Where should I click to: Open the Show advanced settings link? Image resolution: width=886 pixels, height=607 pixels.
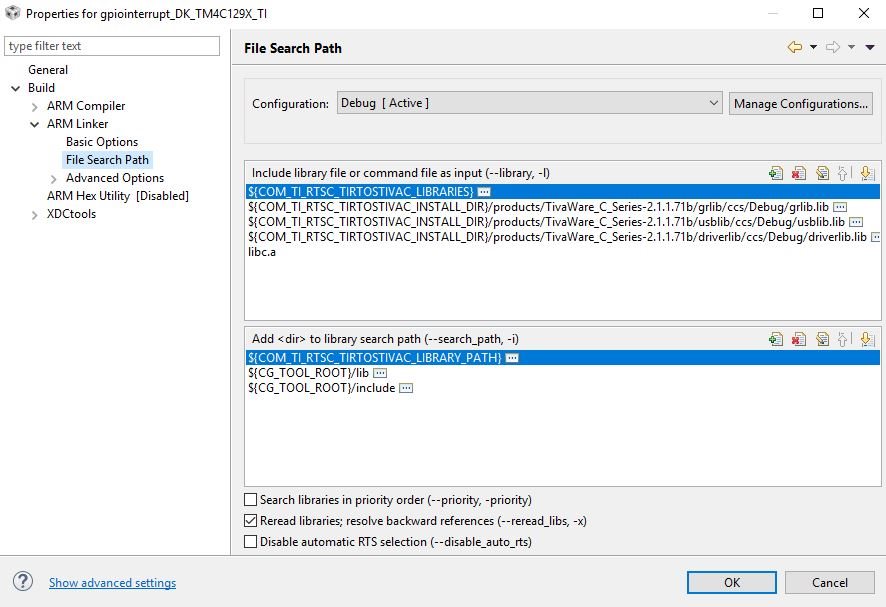[112, 583]
